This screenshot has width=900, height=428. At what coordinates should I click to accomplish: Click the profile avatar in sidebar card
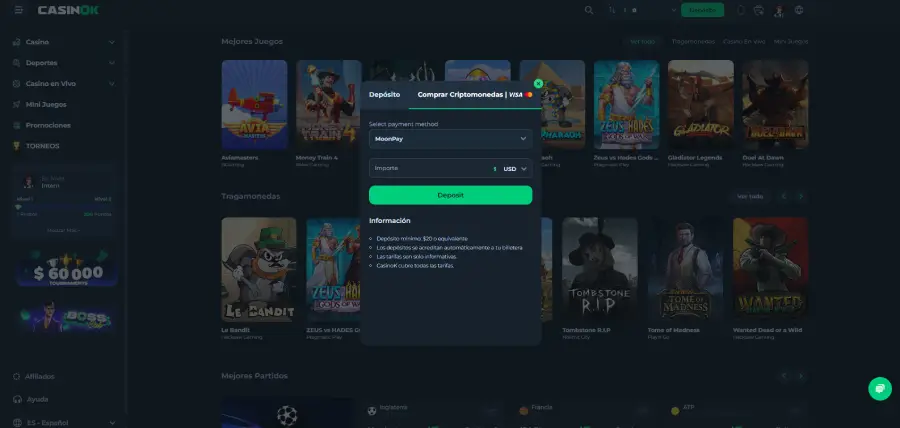point(28,182)
